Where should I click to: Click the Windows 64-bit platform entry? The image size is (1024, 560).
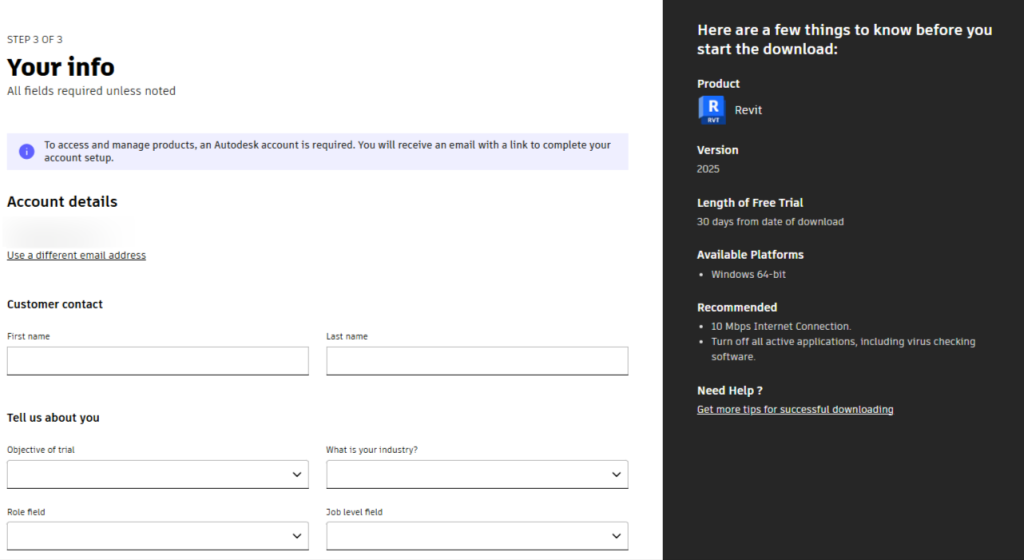[748, 274]
